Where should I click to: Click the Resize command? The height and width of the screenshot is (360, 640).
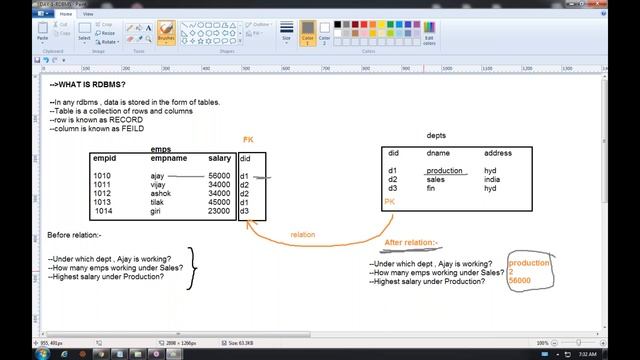click(105, 33)
